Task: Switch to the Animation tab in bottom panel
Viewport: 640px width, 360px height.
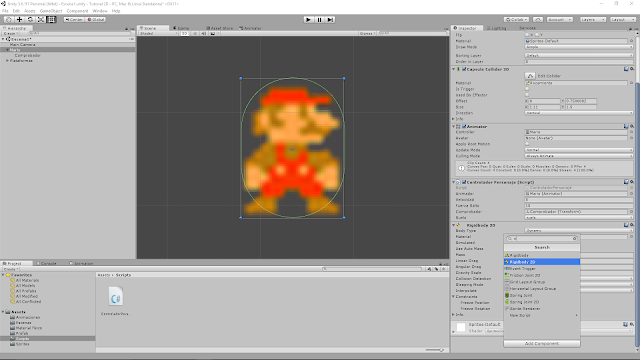Action: coord(81,263)
